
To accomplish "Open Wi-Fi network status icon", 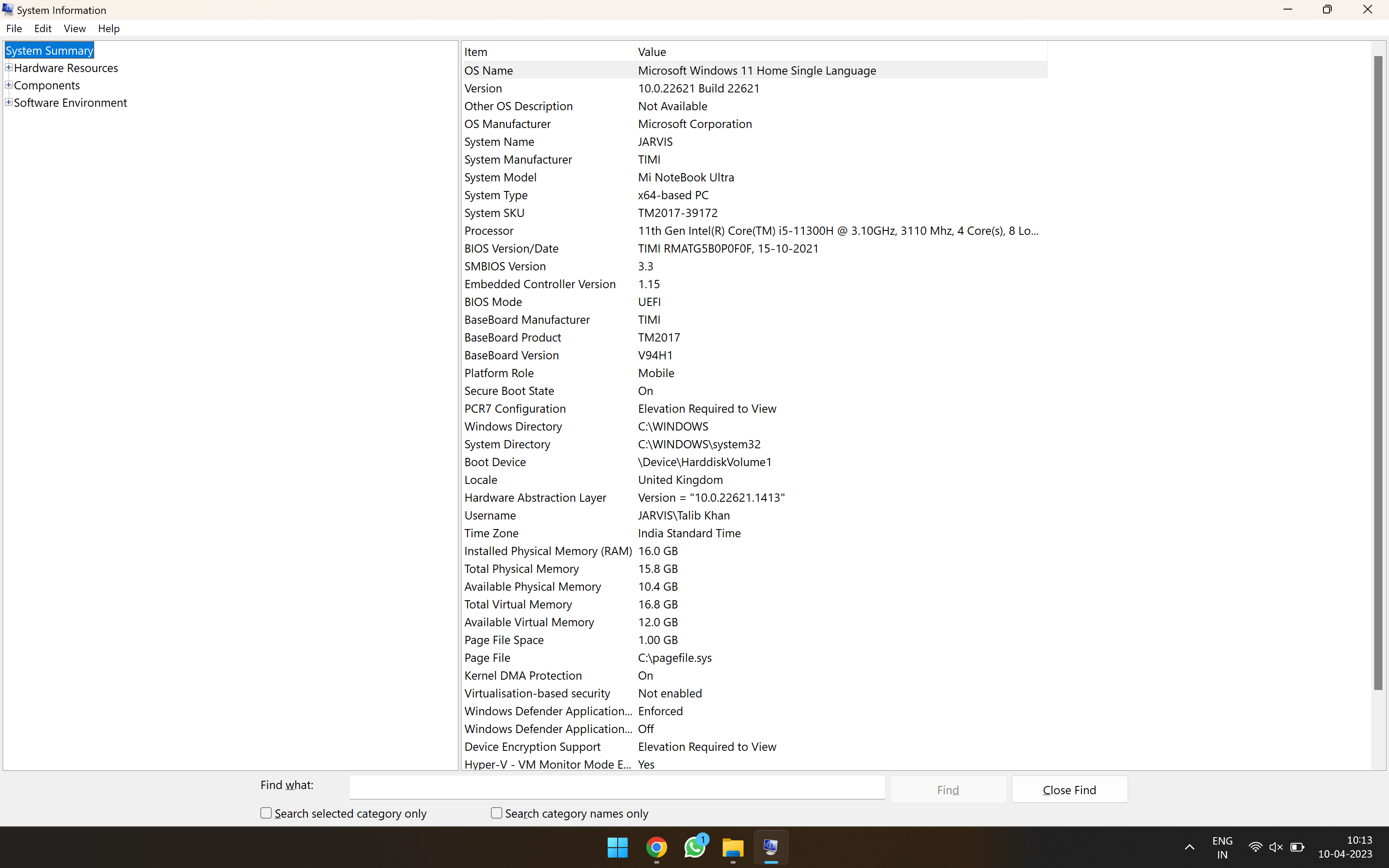I will point(1255,847).
